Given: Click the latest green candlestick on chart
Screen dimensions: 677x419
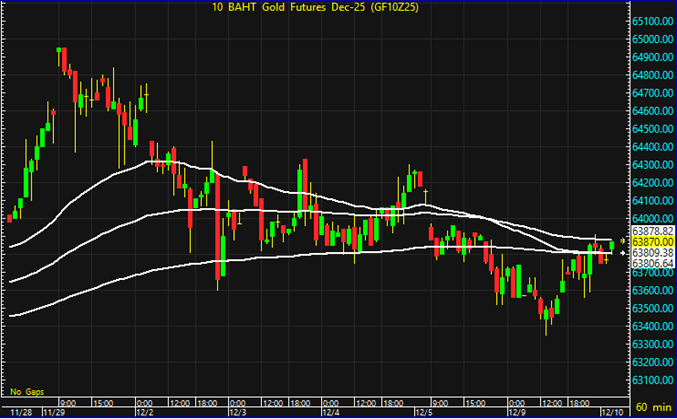Looking at the screenshot, I should pos(611,245).
